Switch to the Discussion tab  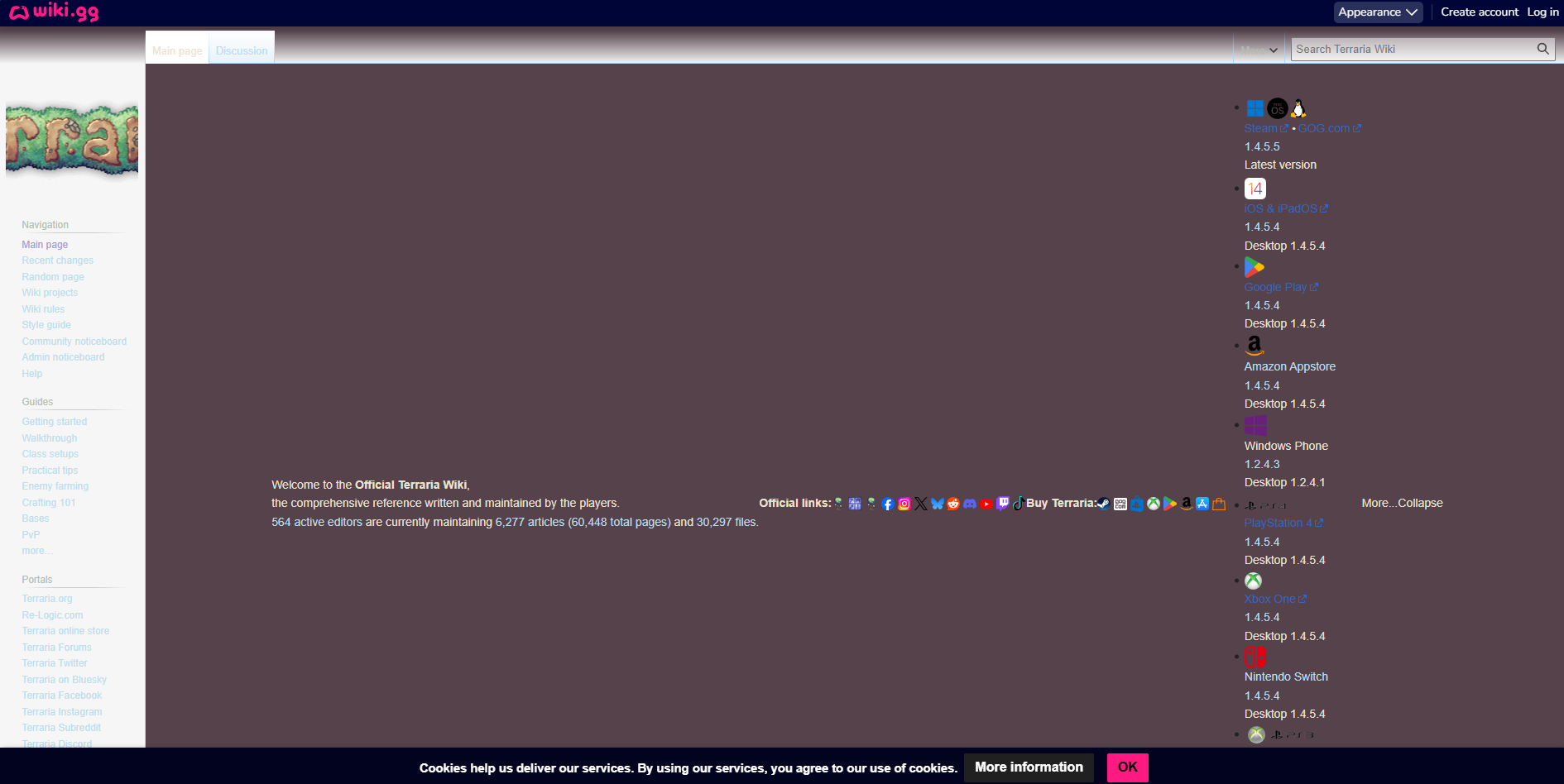pyautogui.click(x=242, y=50)
